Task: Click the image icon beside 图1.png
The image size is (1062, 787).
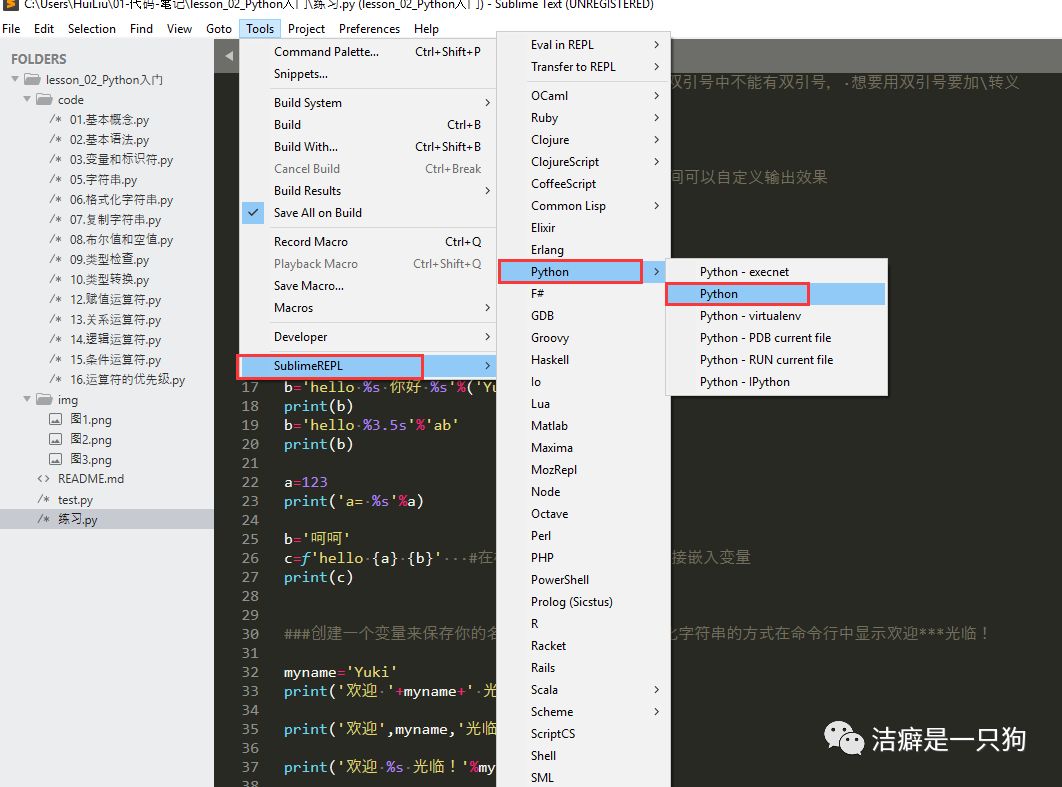Action: click(56, 419)
